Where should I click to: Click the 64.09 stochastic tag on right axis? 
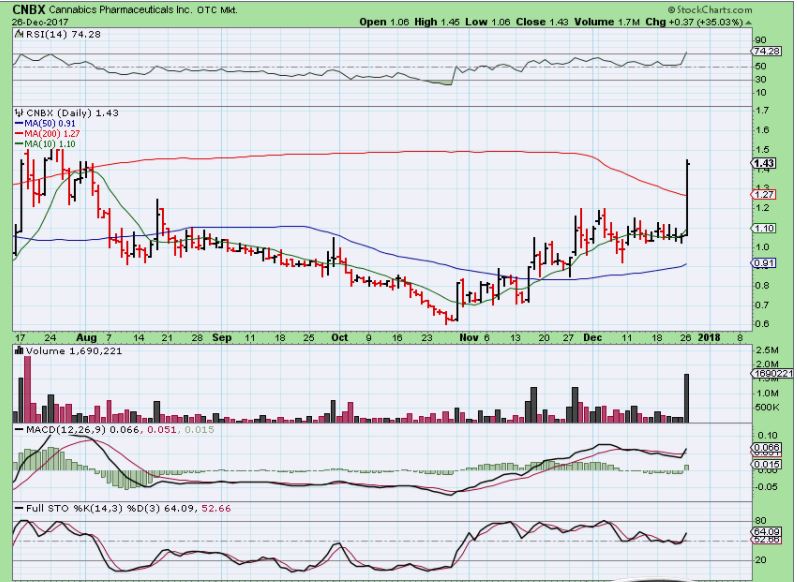[x=767, y=532]
